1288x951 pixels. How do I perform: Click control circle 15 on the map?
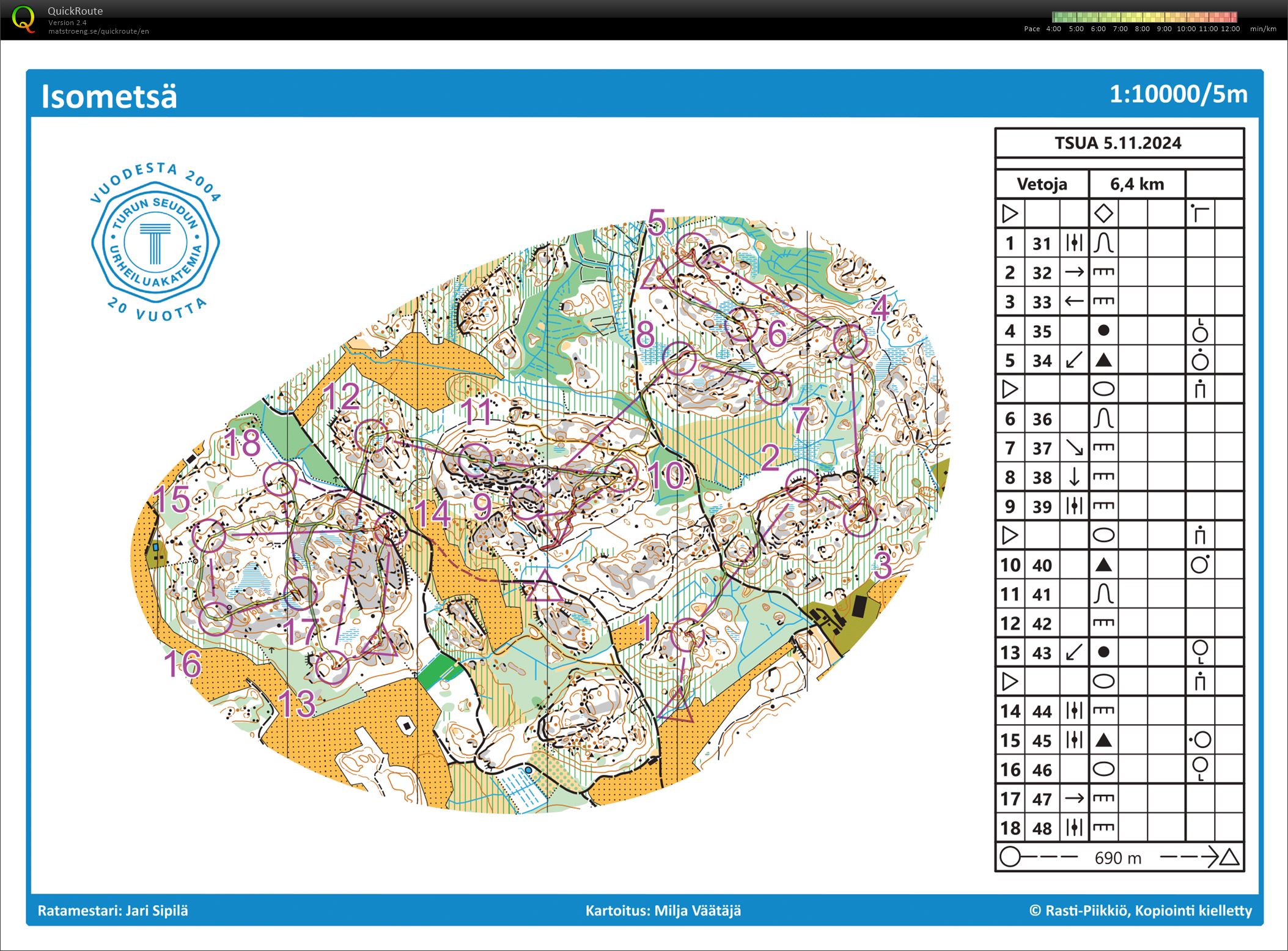tap(208, 535)
